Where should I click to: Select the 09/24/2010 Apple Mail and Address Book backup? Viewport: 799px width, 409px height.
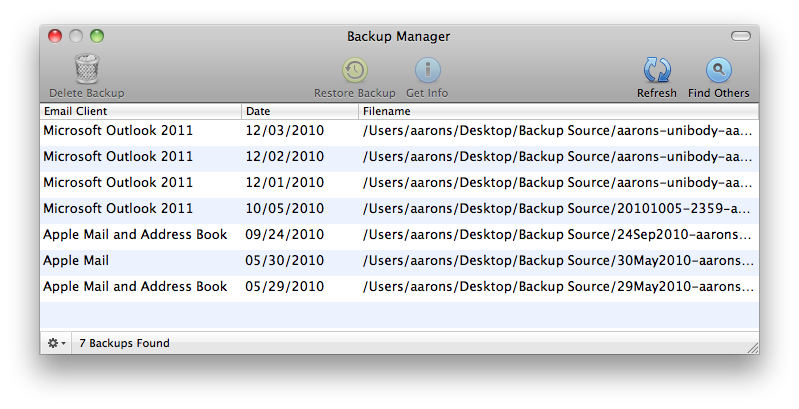tap(400, 235)
